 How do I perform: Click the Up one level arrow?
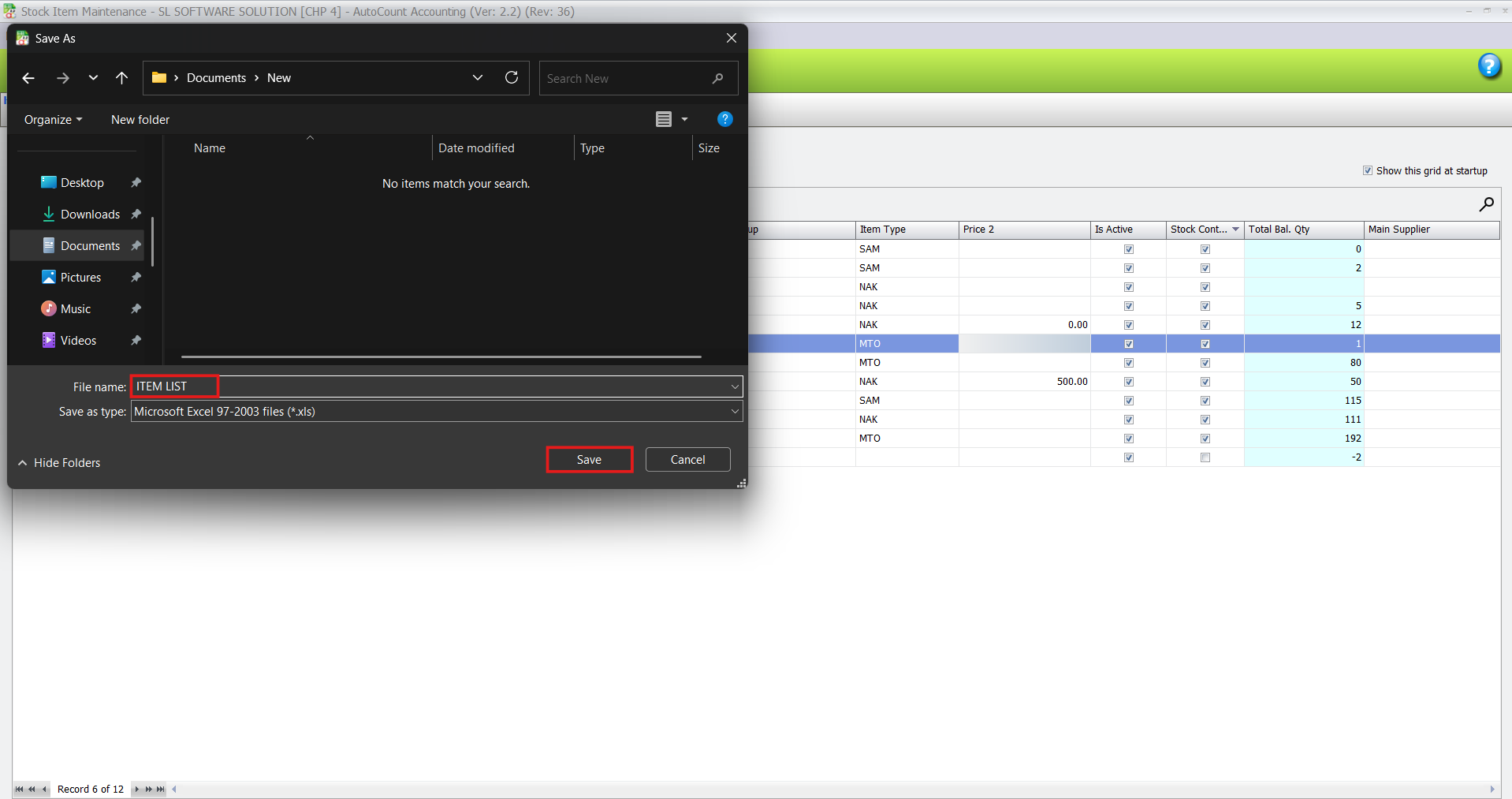(x=121, y=78)
